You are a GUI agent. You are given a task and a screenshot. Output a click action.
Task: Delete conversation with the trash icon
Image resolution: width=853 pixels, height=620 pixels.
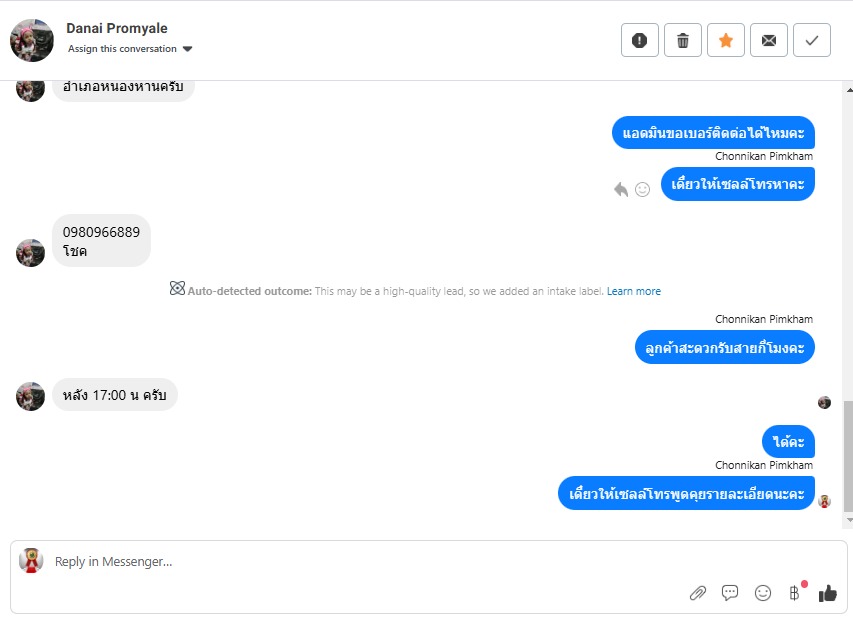pos(683,40)
